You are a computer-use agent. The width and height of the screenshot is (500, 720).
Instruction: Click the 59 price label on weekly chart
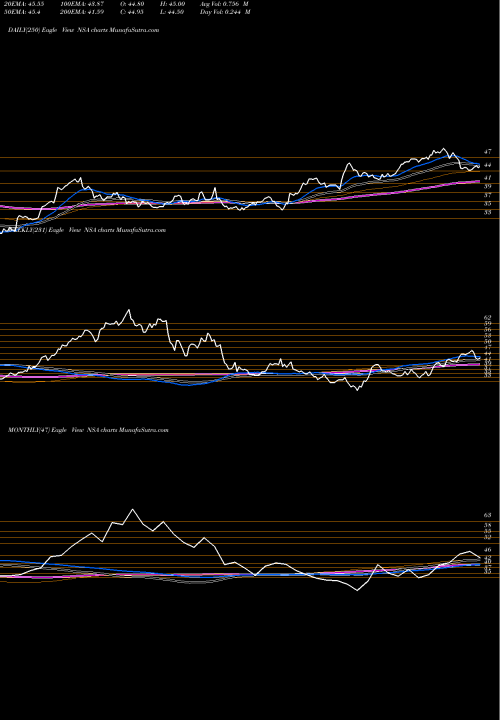pyautogui.click(x=488, y=323)
